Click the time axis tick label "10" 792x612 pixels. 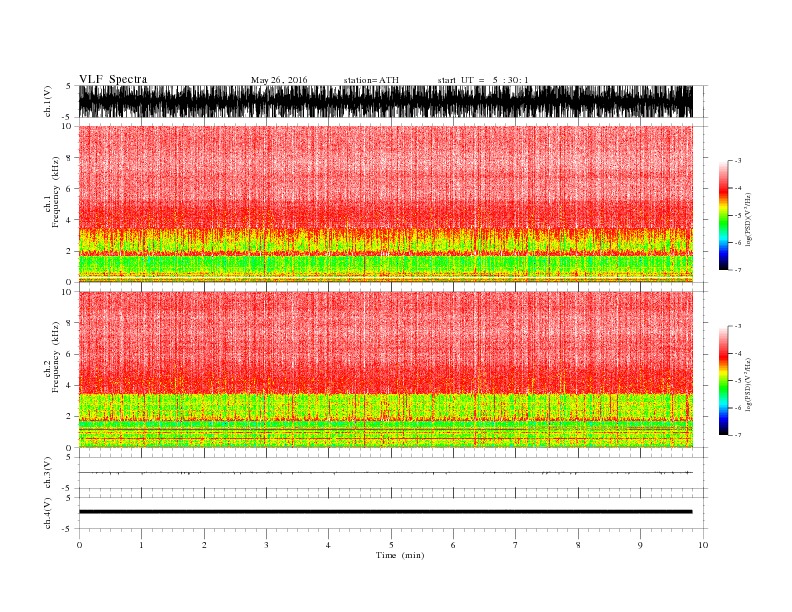[x=703, y=545]
